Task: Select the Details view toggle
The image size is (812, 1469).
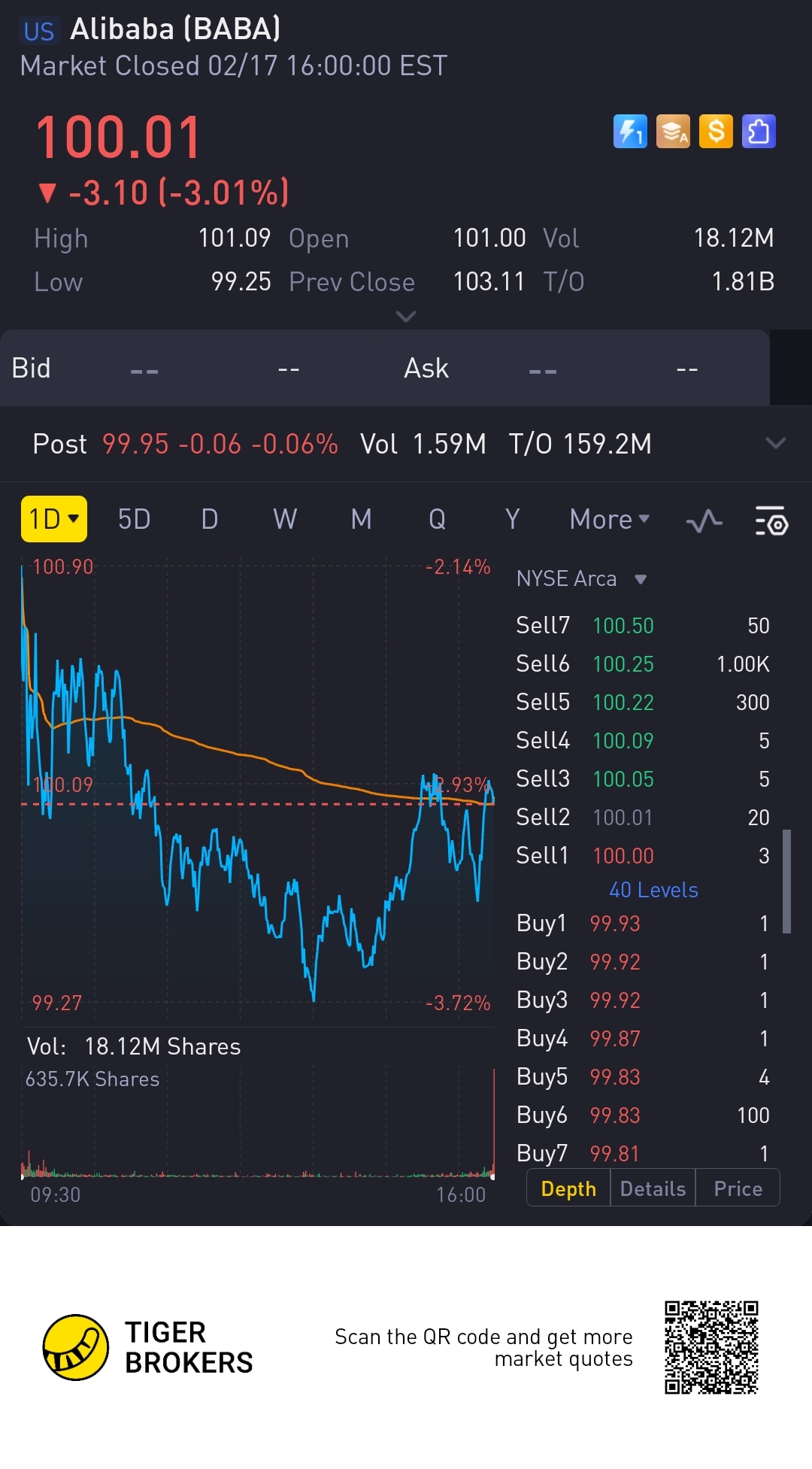Action: coord(653,1188)
